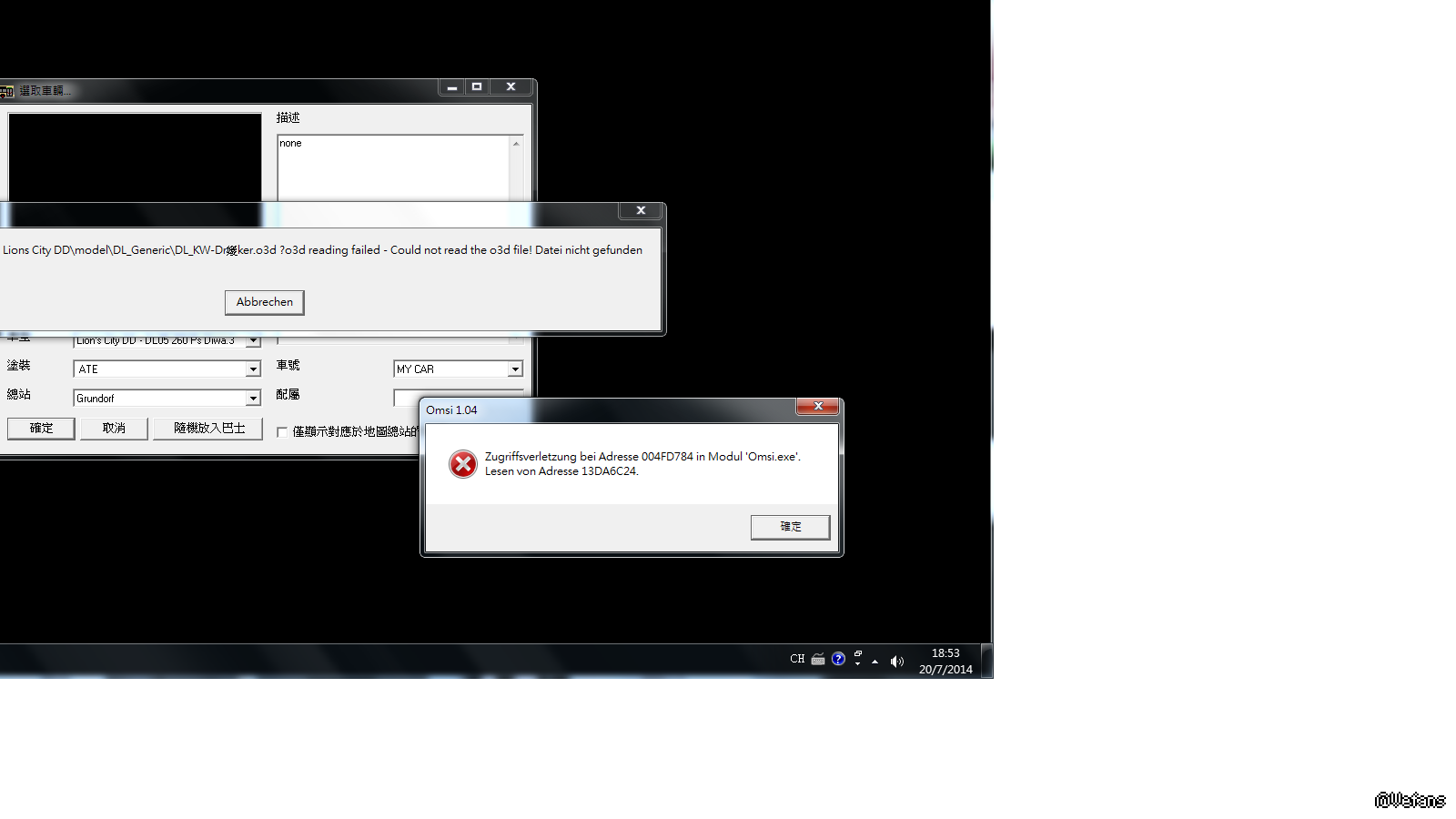Image resolution: width=1456 pixels, height=819 pixels.
Task: Expand the Grundorf depot dropdown
Action: [x=253, y=399]
